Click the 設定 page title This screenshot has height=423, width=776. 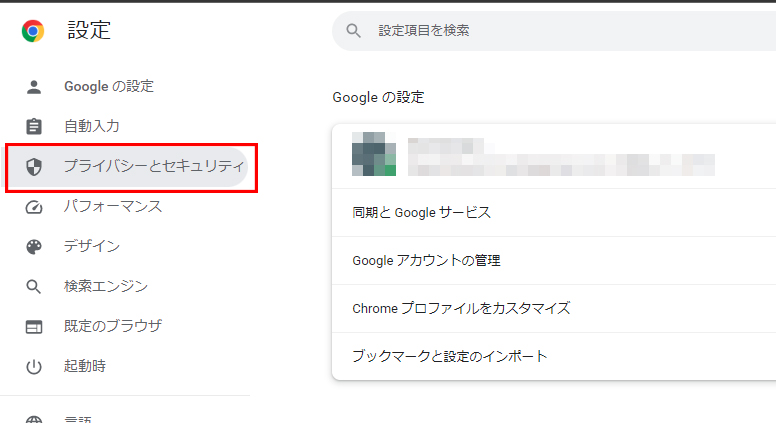pos(89,30)
